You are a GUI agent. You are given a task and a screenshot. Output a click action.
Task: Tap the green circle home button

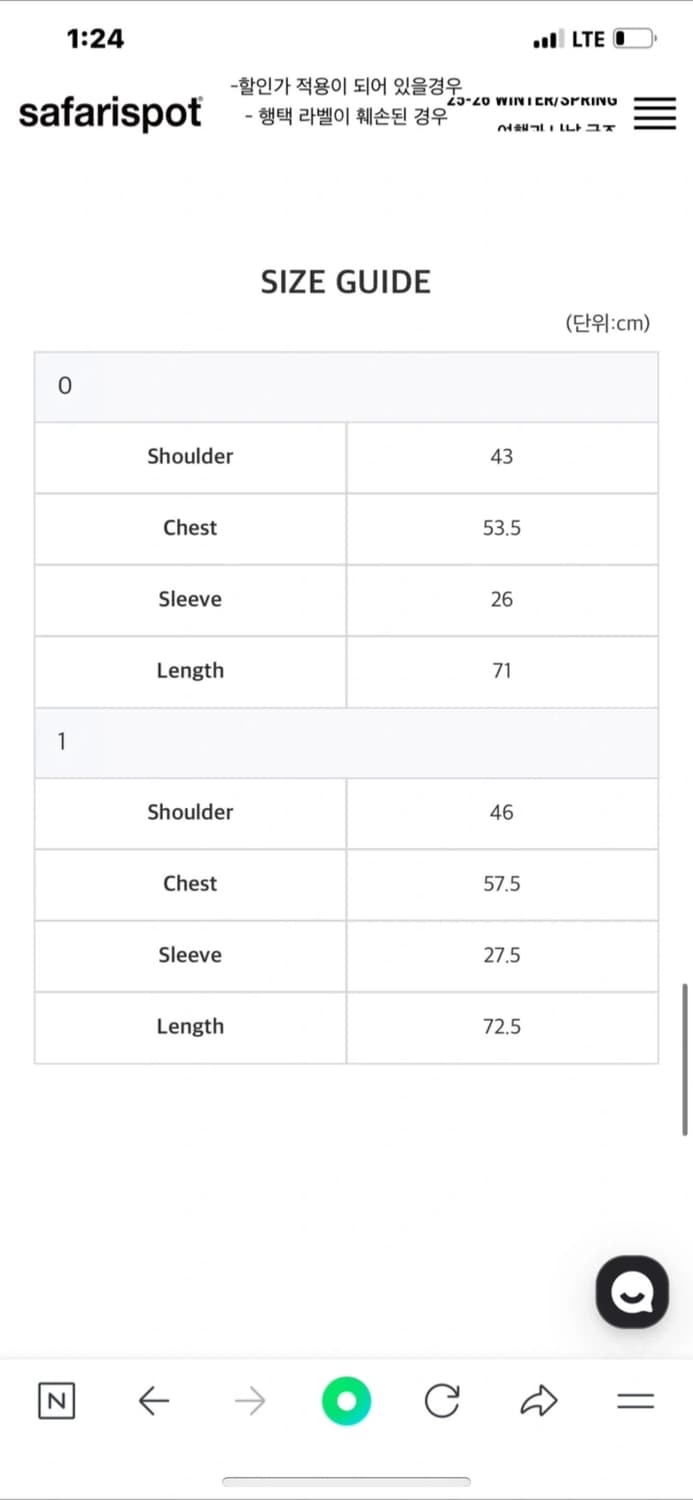coord(346,1402)
